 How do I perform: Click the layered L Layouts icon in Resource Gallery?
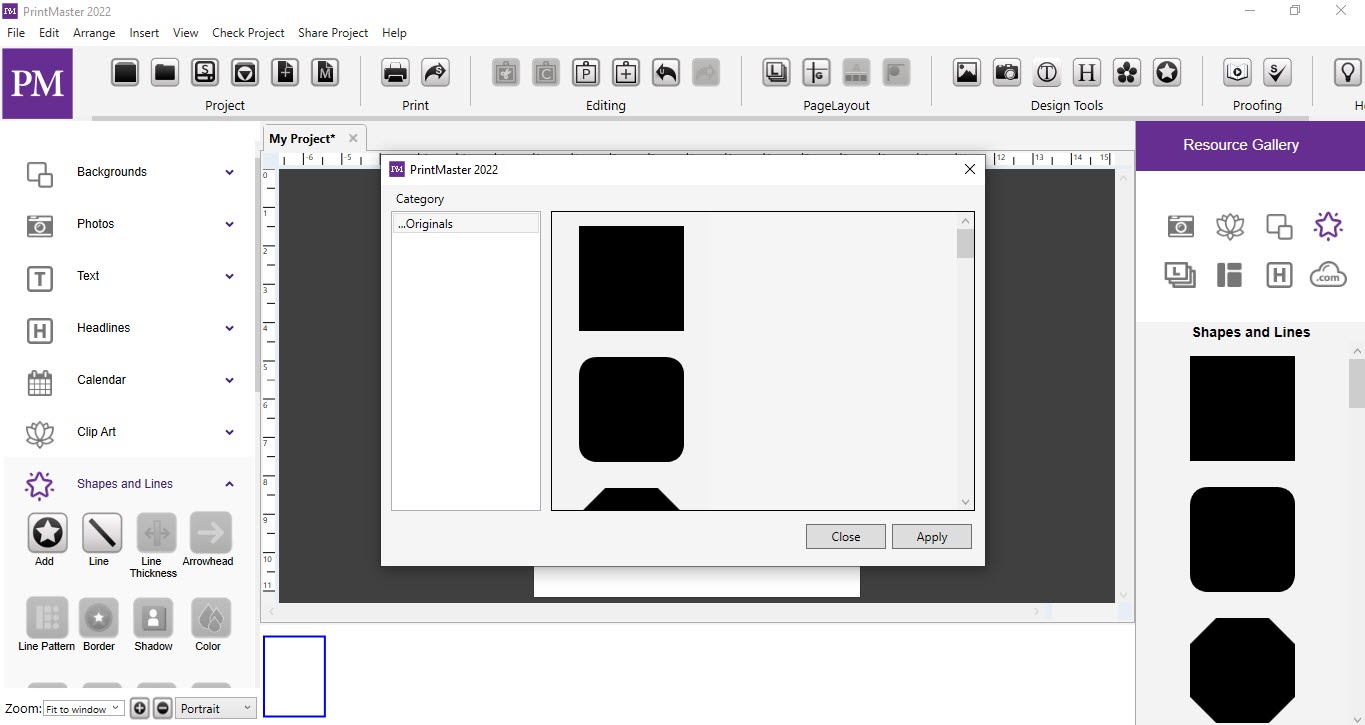click(x=1181, y=275)
